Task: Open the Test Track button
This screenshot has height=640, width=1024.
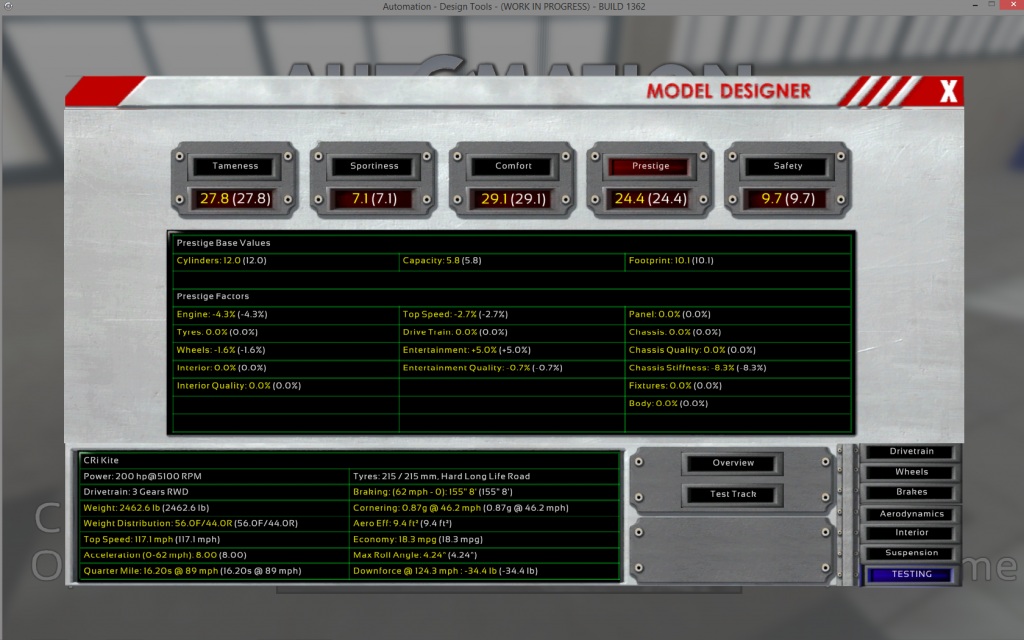Action: tap(733, 494)
